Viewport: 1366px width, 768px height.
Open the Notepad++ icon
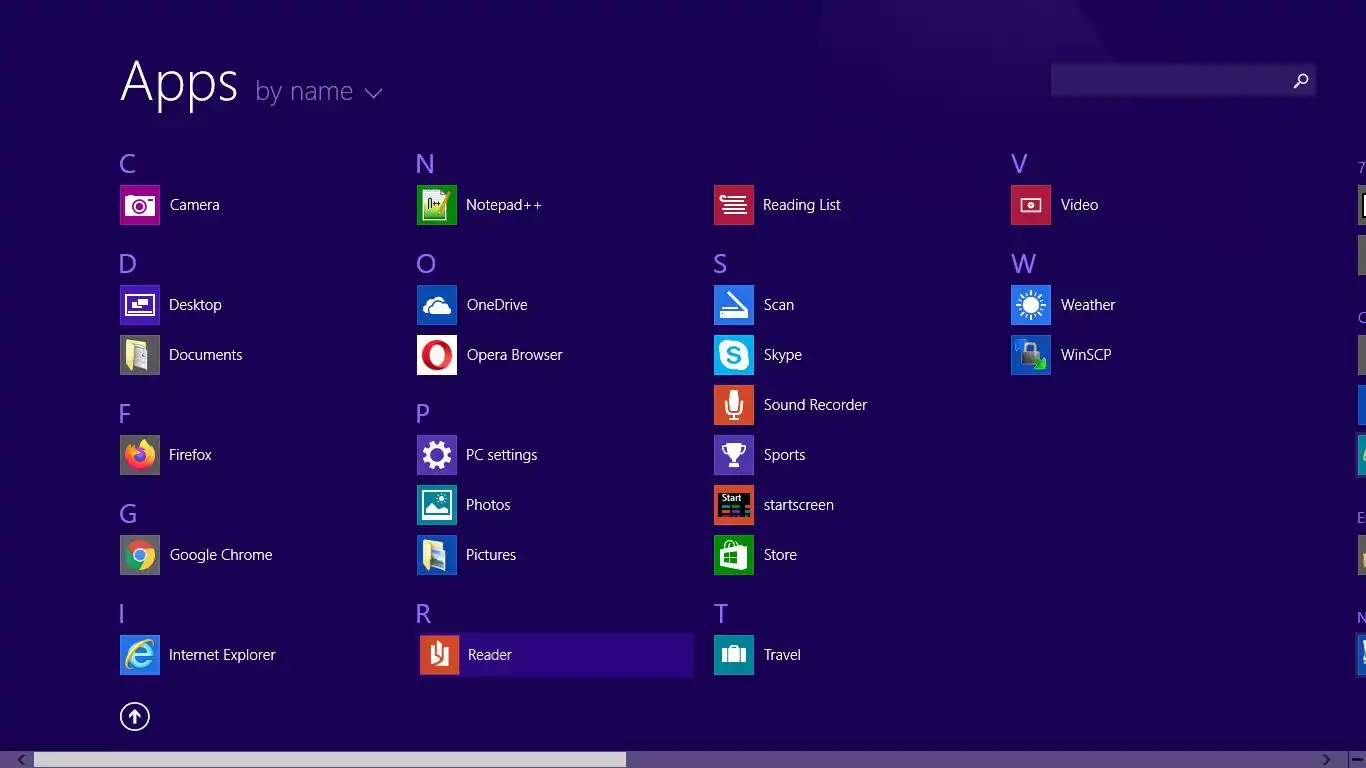[x=437, y=205]
